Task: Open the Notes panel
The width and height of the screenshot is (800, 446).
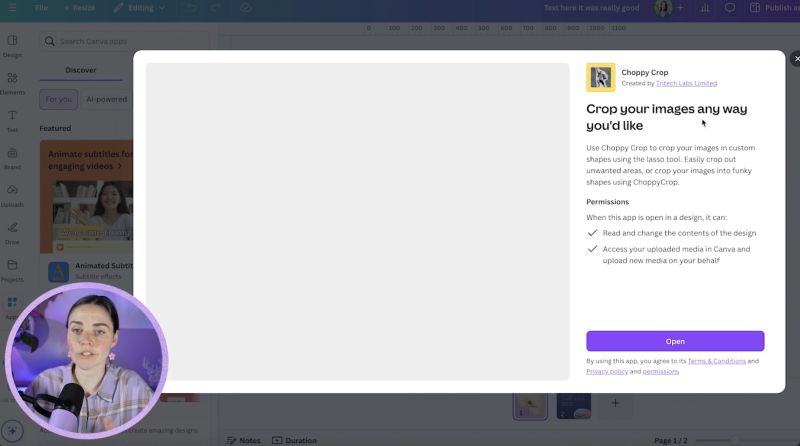Action: [243, 440]
